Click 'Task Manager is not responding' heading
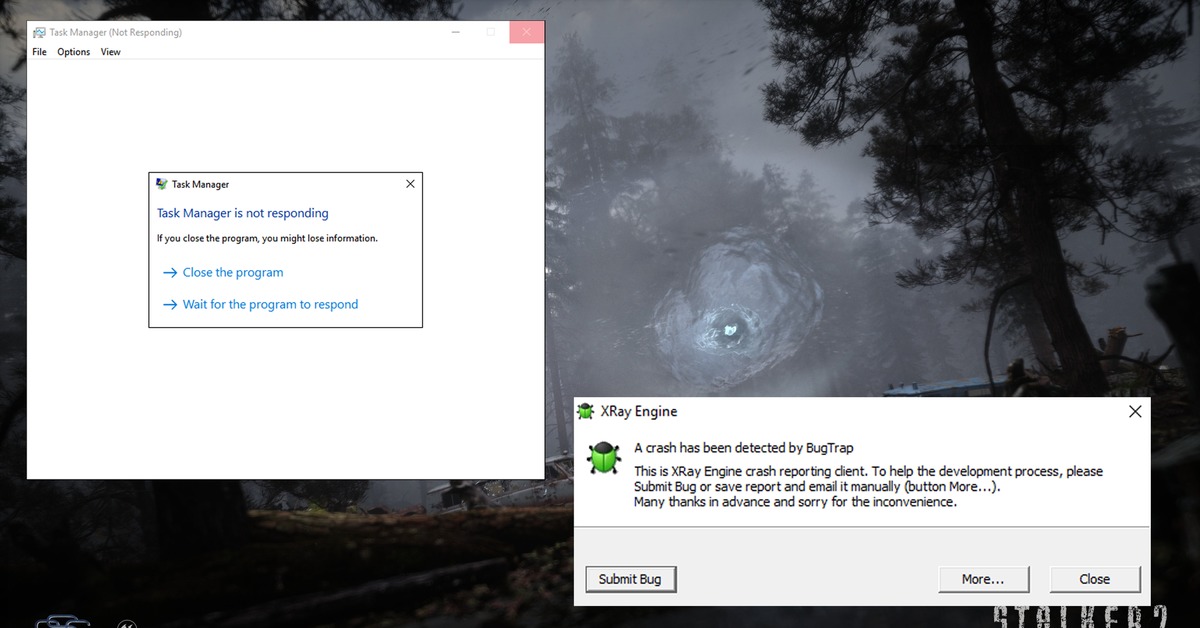Screen dimensions: 1200x628 tap(243, 213)
